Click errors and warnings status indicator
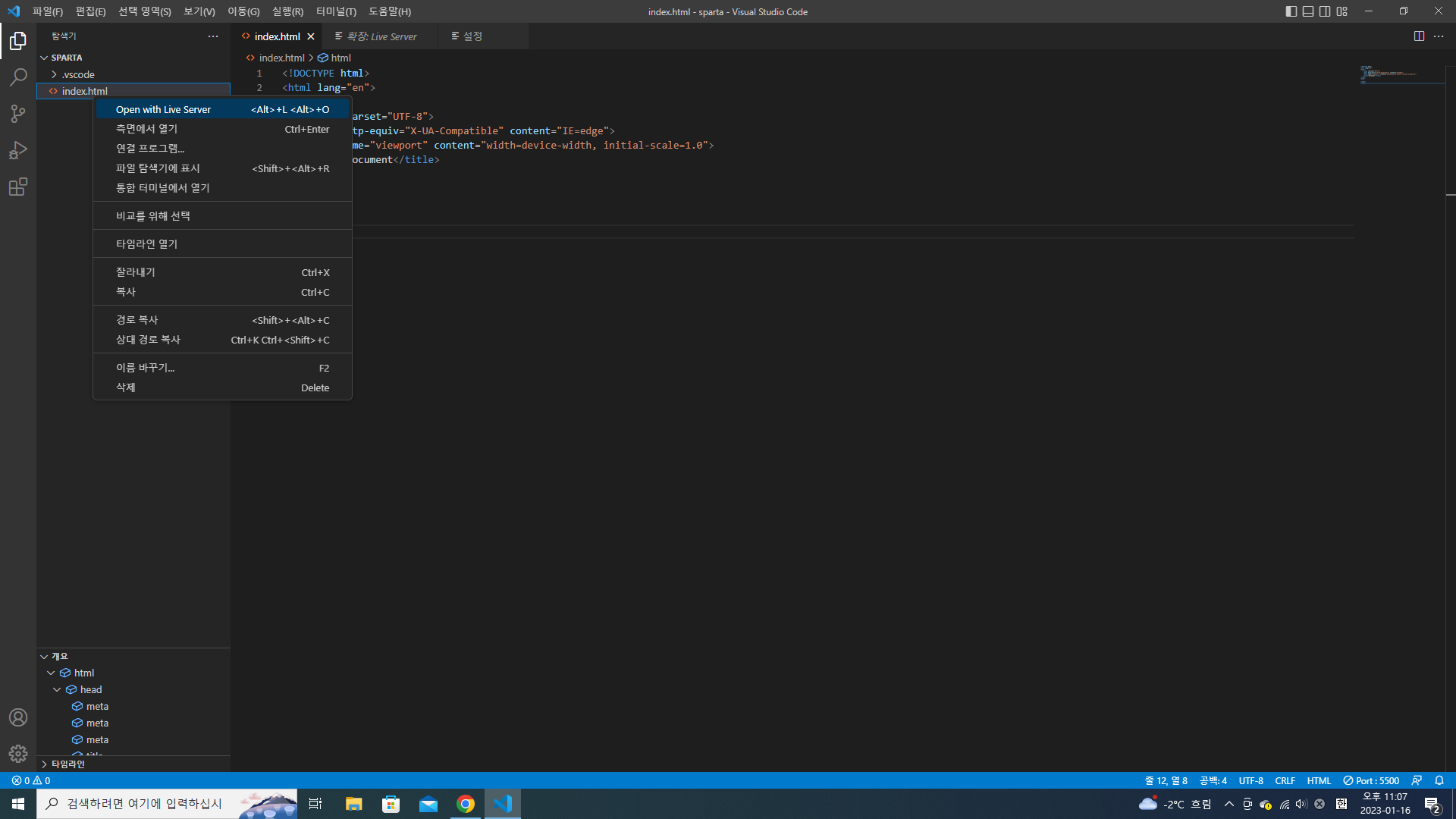 (x=31, y=780)
